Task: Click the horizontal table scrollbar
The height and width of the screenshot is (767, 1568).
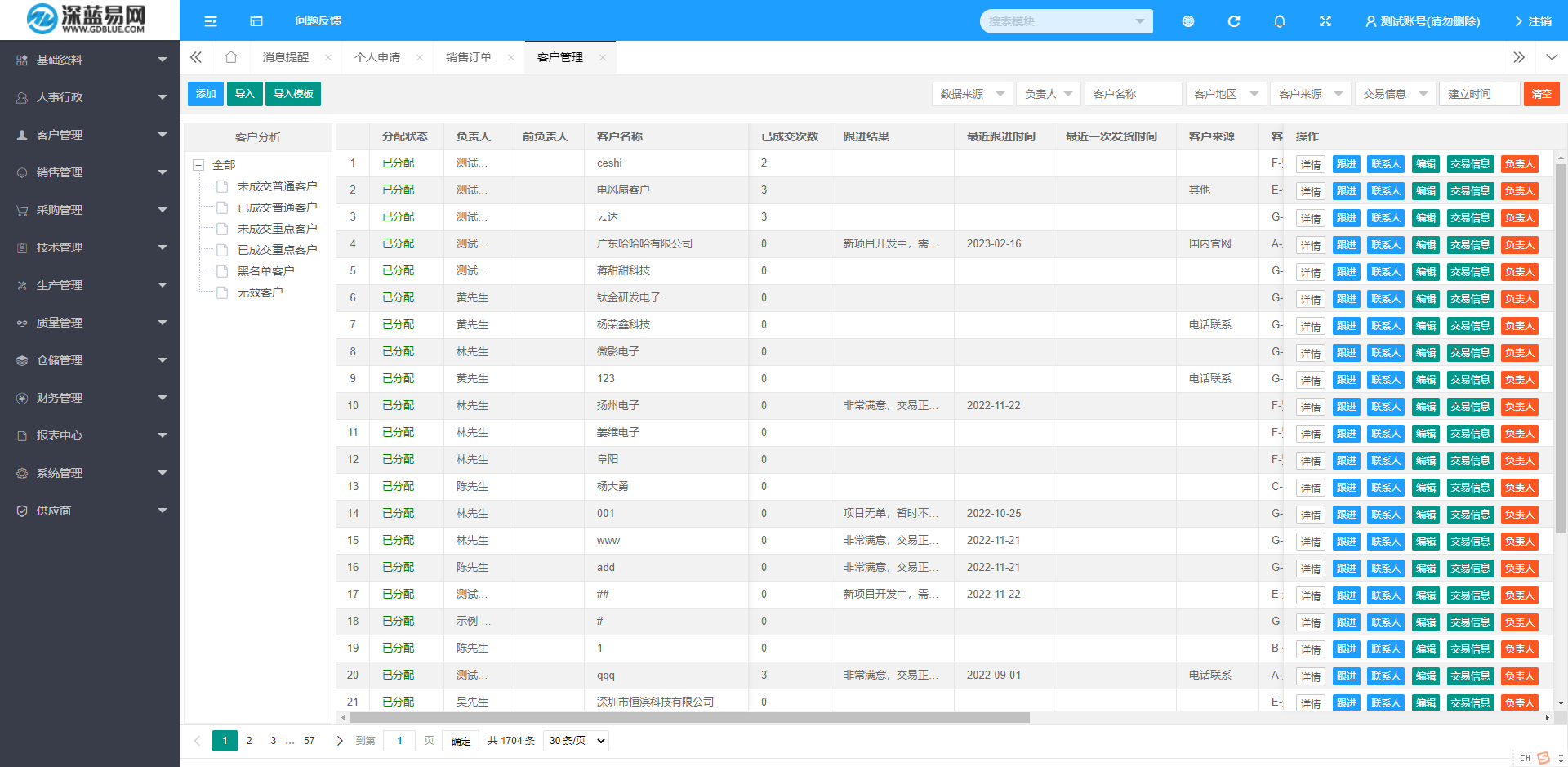Action: point(690,718)
